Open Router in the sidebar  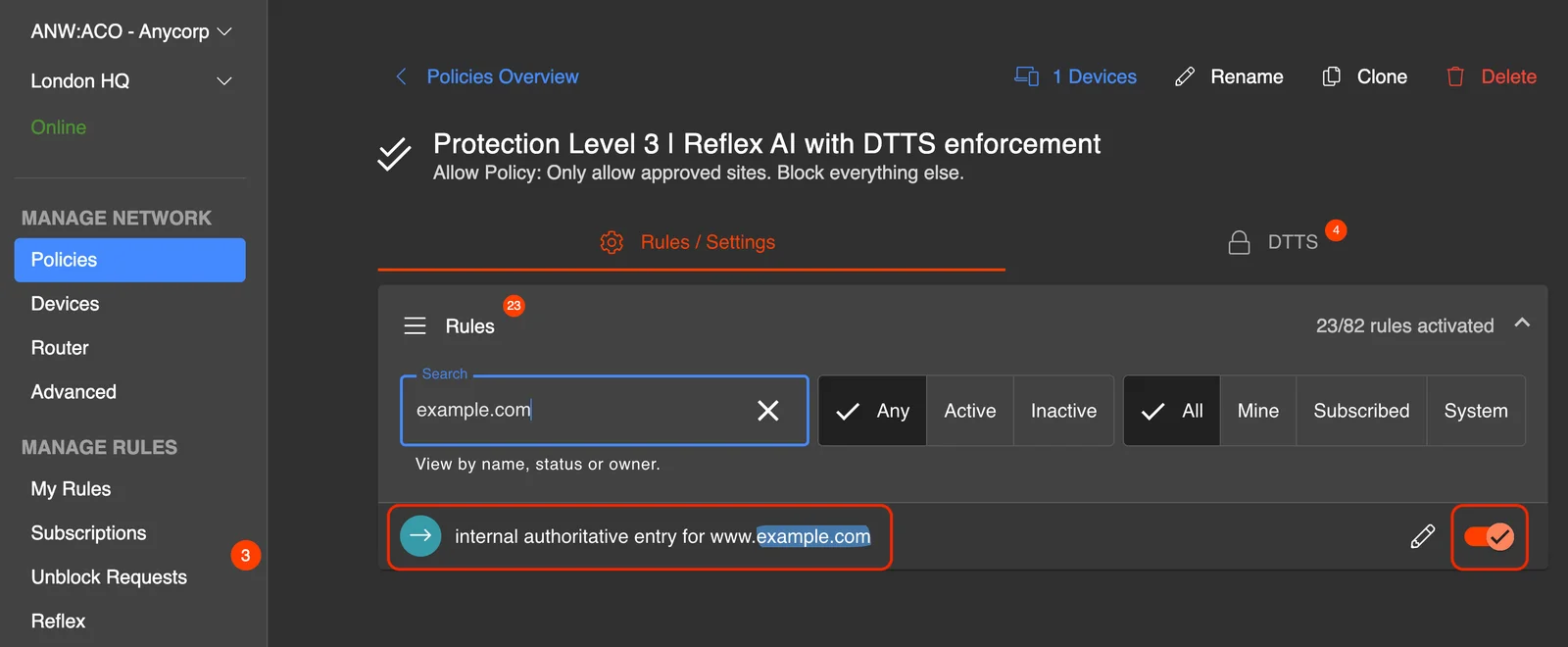pos(130,348)
